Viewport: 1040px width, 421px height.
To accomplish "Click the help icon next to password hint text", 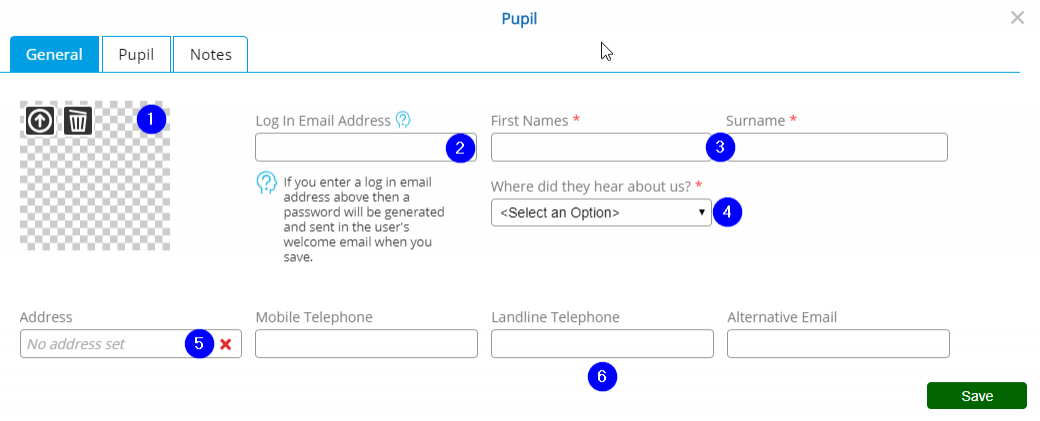I will pyautogui.click(x=267, y=184).
